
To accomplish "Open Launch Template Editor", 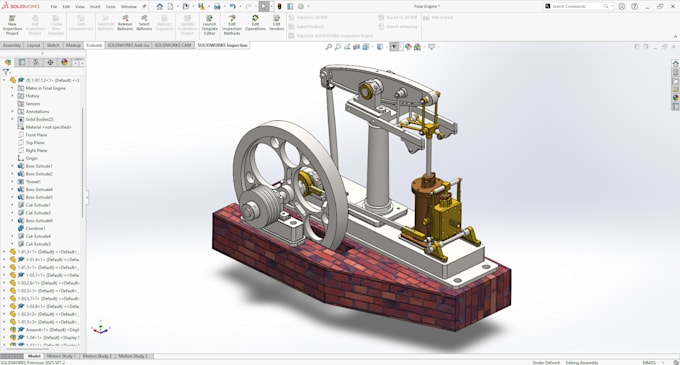I will 209,25.
